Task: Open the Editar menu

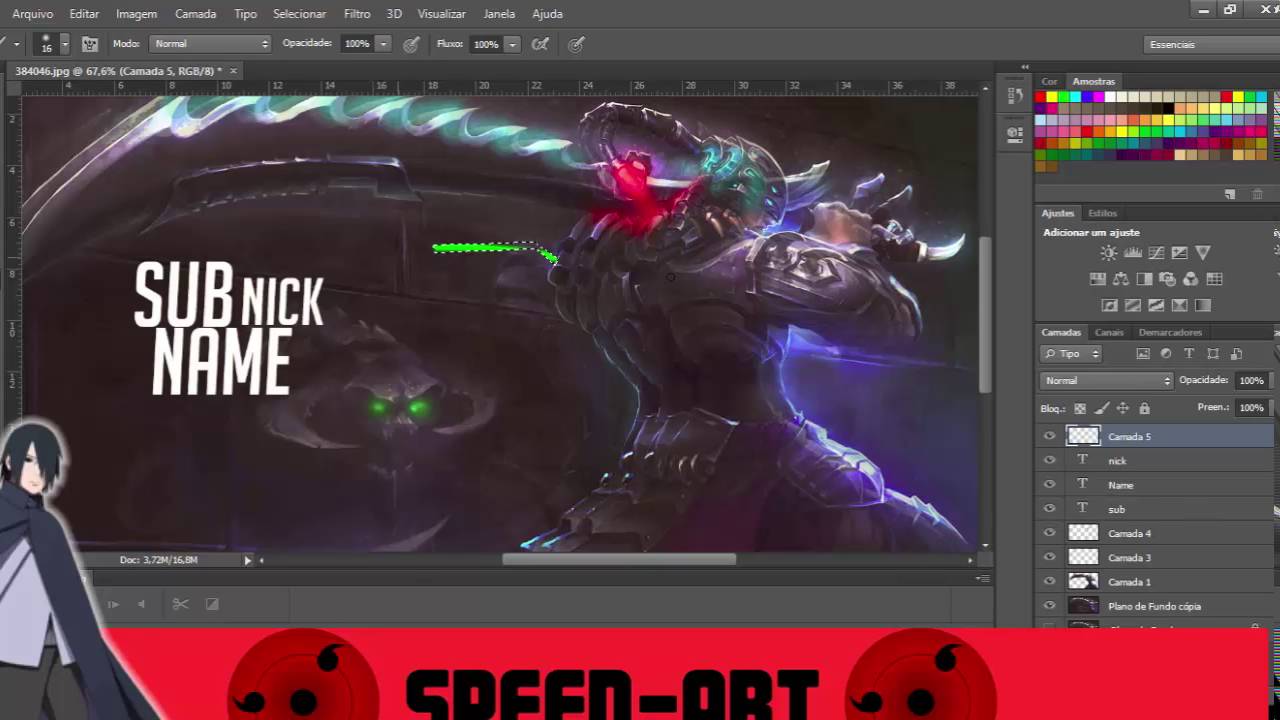Action: pos(84,14)
